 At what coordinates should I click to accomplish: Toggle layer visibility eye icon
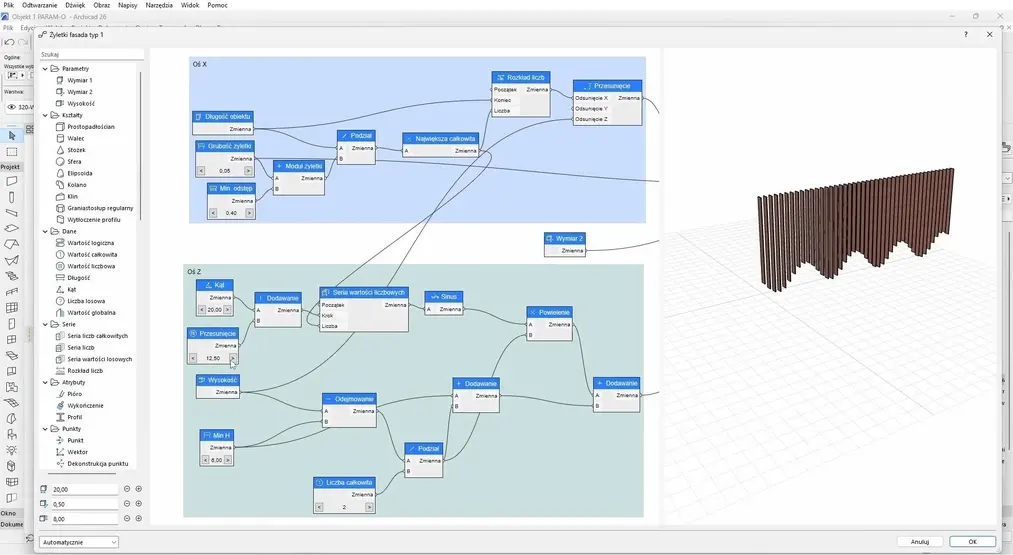pos(11,106)
